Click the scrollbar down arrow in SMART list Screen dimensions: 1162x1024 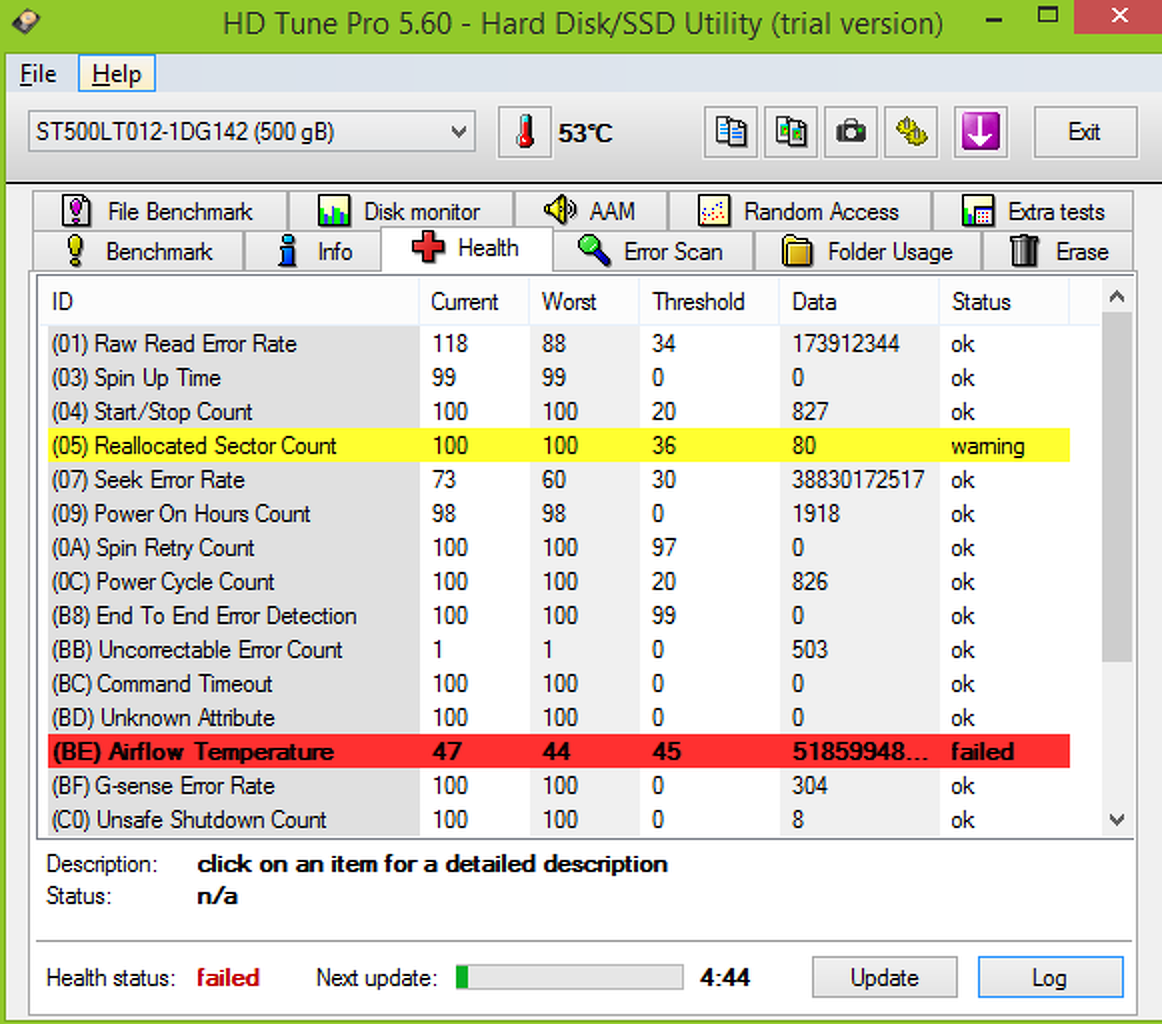tap(1117, 819)
